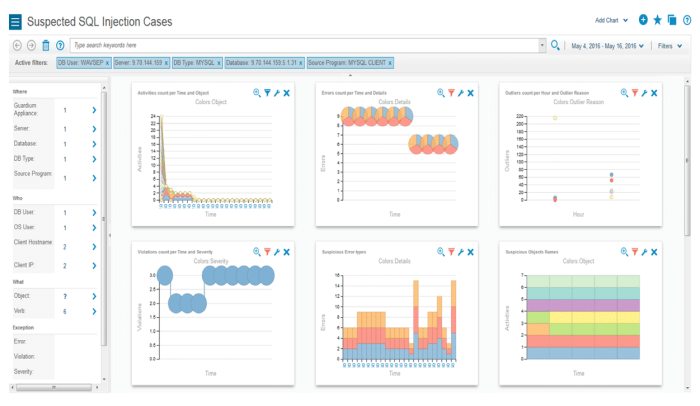Open filter on Errors count per Time chart
700x406 pixels.
coord(451,93)
